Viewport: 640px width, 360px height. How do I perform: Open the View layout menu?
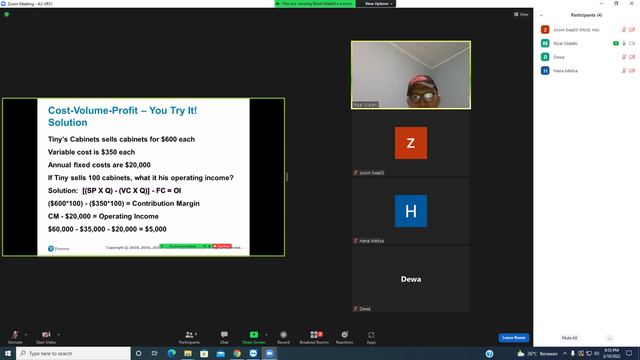point(521,14)
